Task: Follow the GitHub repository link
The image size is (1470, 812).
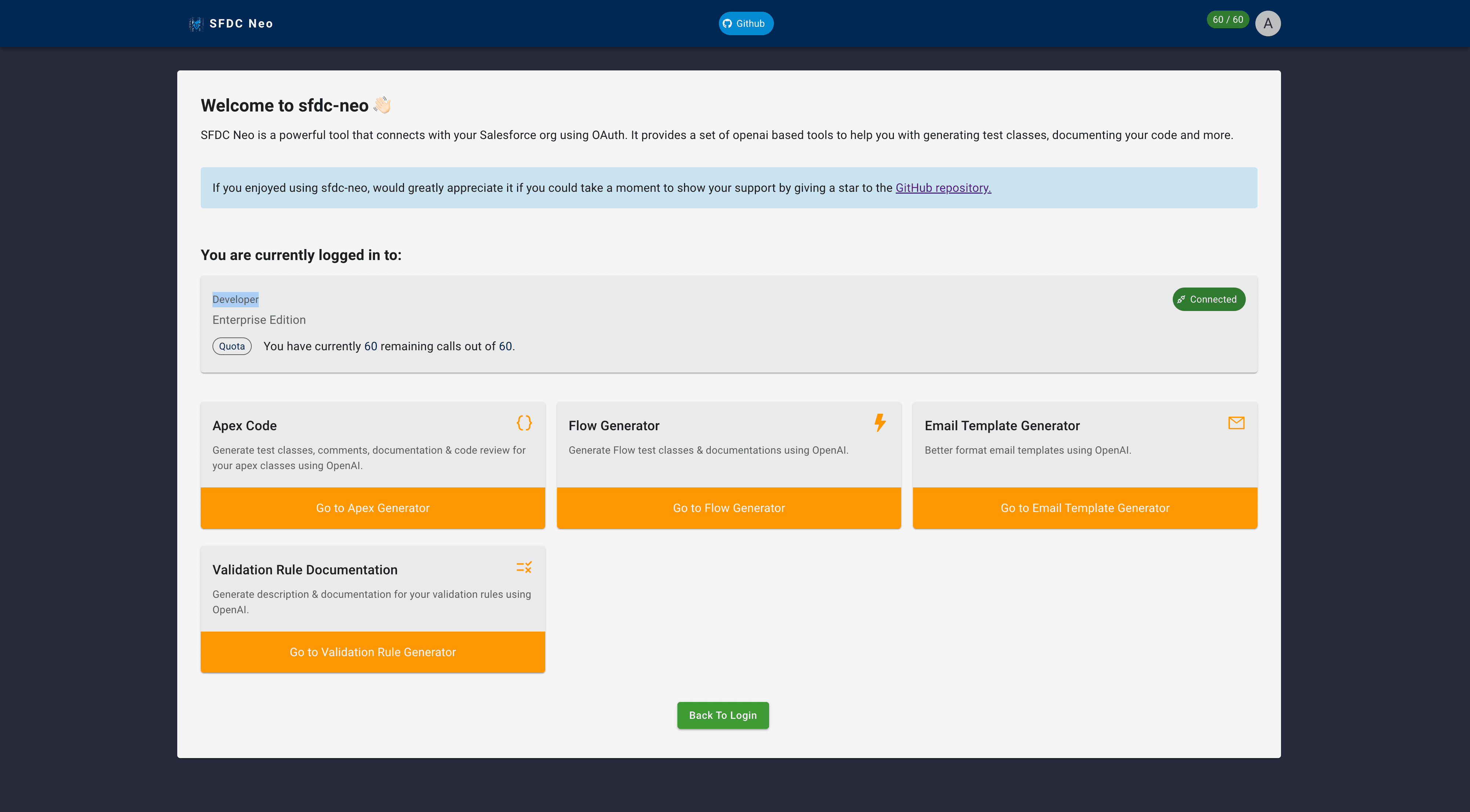Action: point(943,188)
